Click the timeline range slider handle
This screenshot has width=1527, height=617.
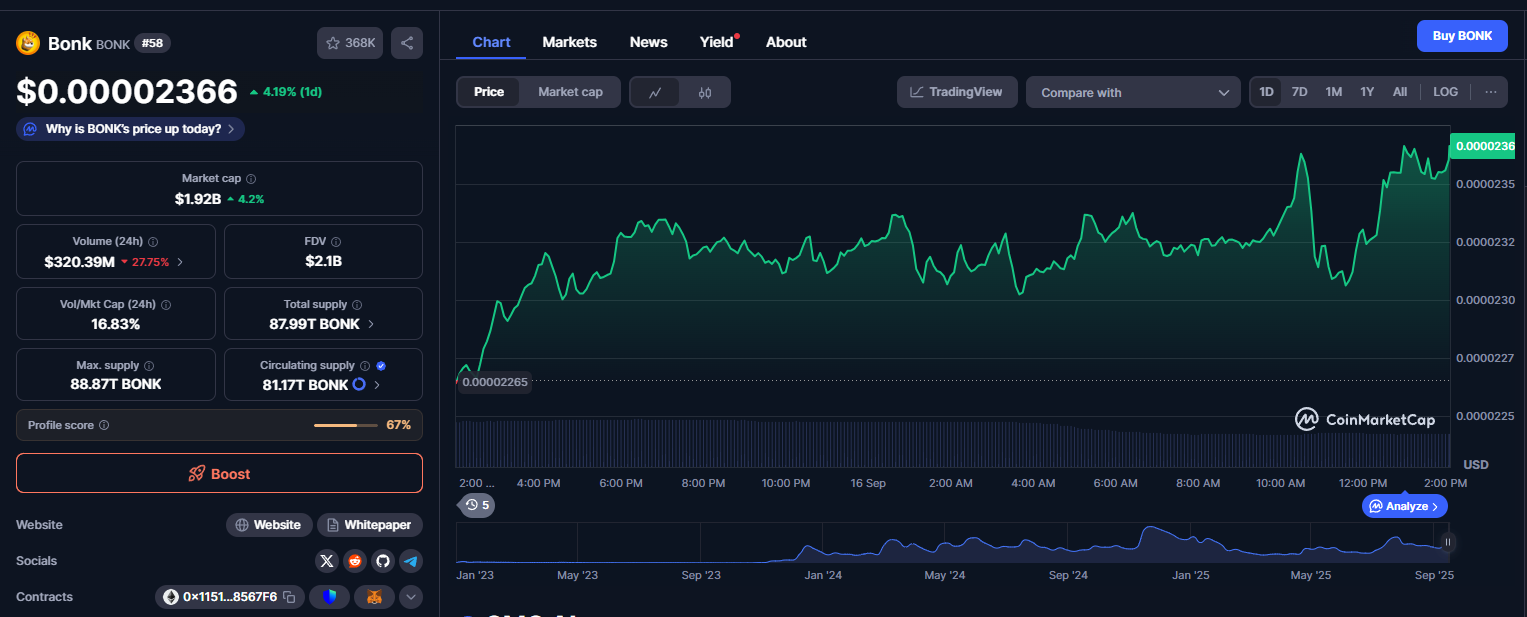pyautogui.click(x=1447, y=542)
